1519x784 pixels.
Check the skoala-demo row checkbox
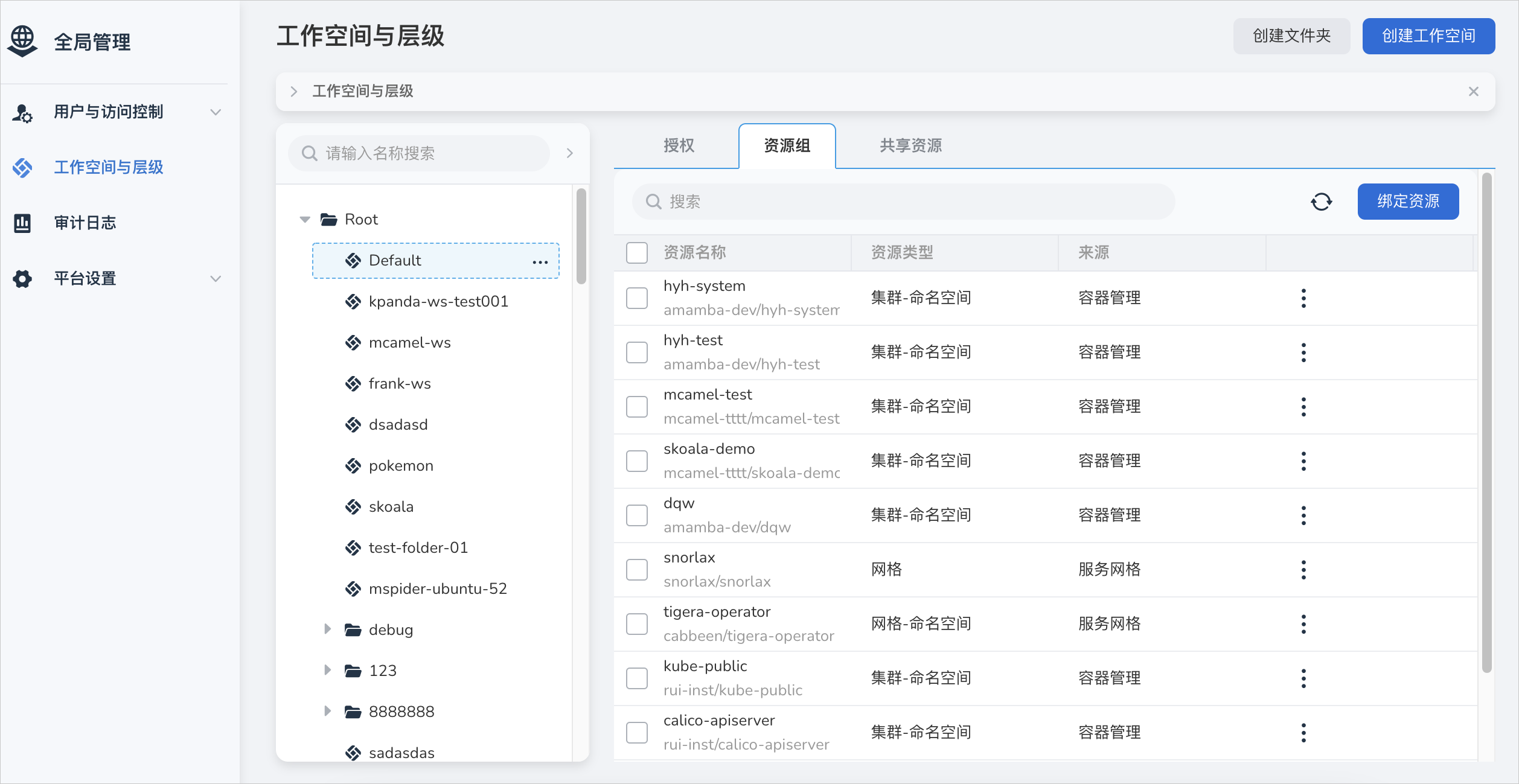[637, 461]
